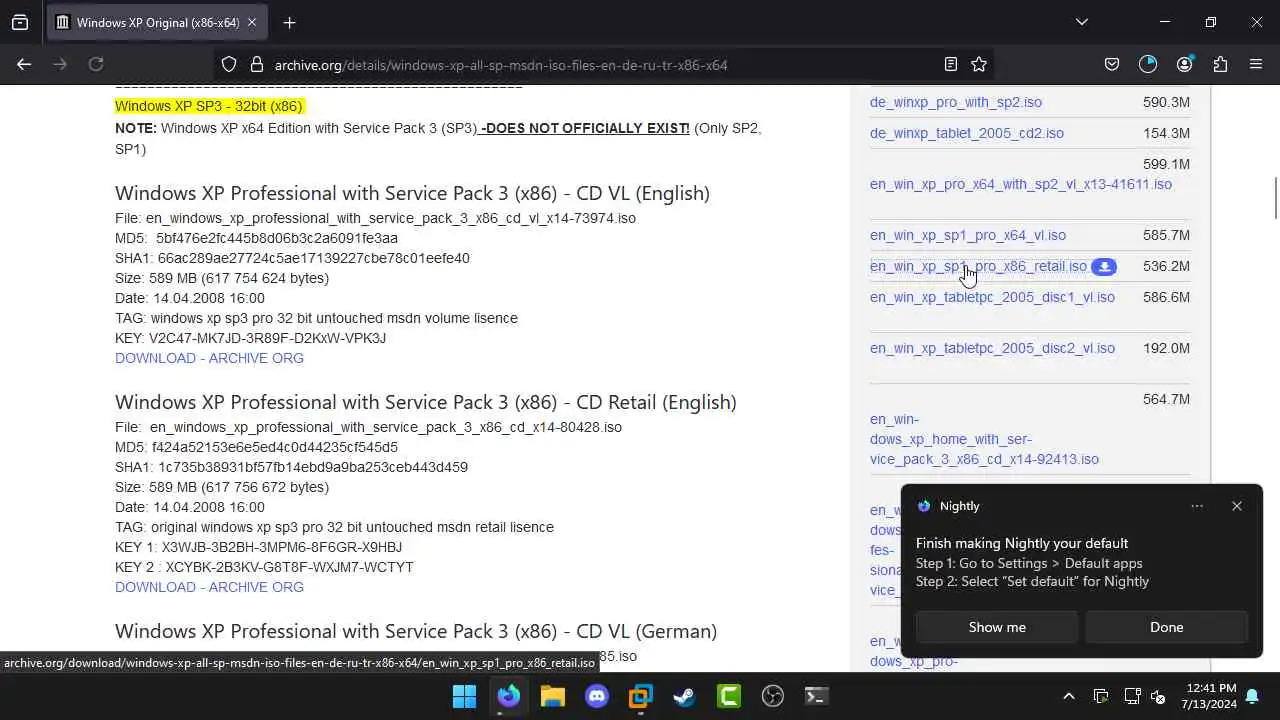Show hidden system tray icons

(x=1068, y=696)
